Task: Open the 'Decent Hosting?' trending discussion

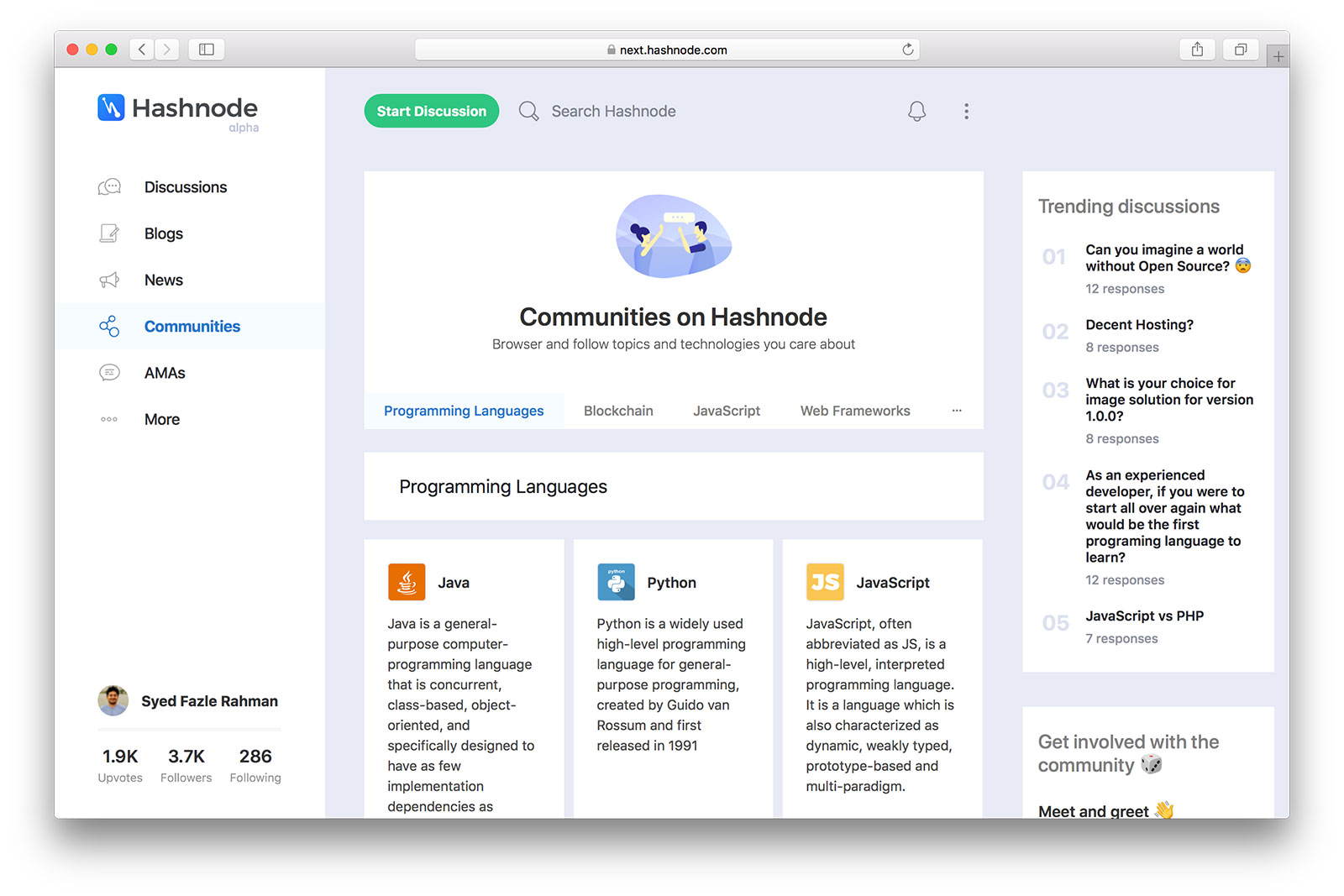Action: (1138, 325)
